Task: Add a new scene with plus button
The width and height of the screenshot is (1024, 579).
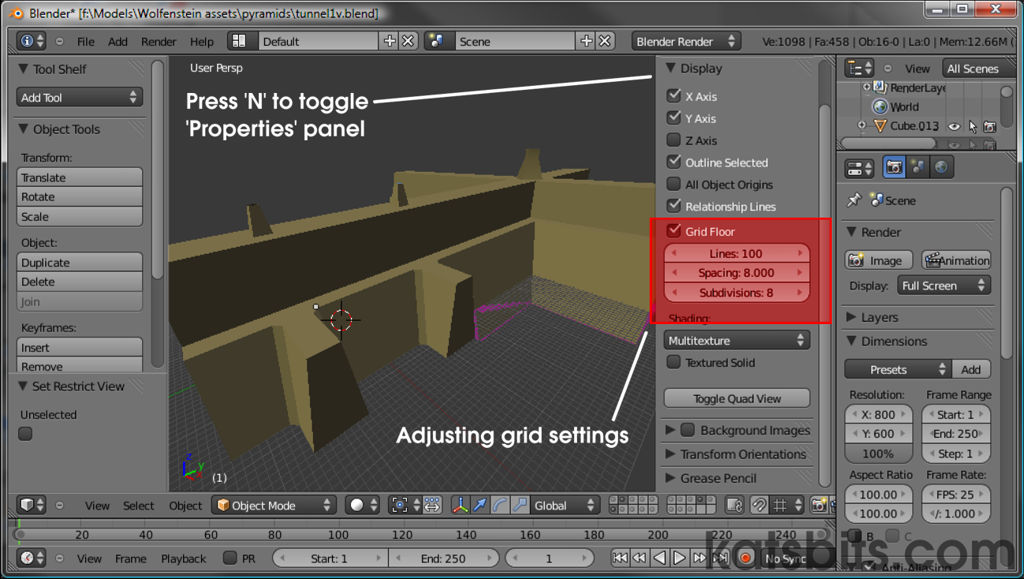Action: [x=586, y=41]
